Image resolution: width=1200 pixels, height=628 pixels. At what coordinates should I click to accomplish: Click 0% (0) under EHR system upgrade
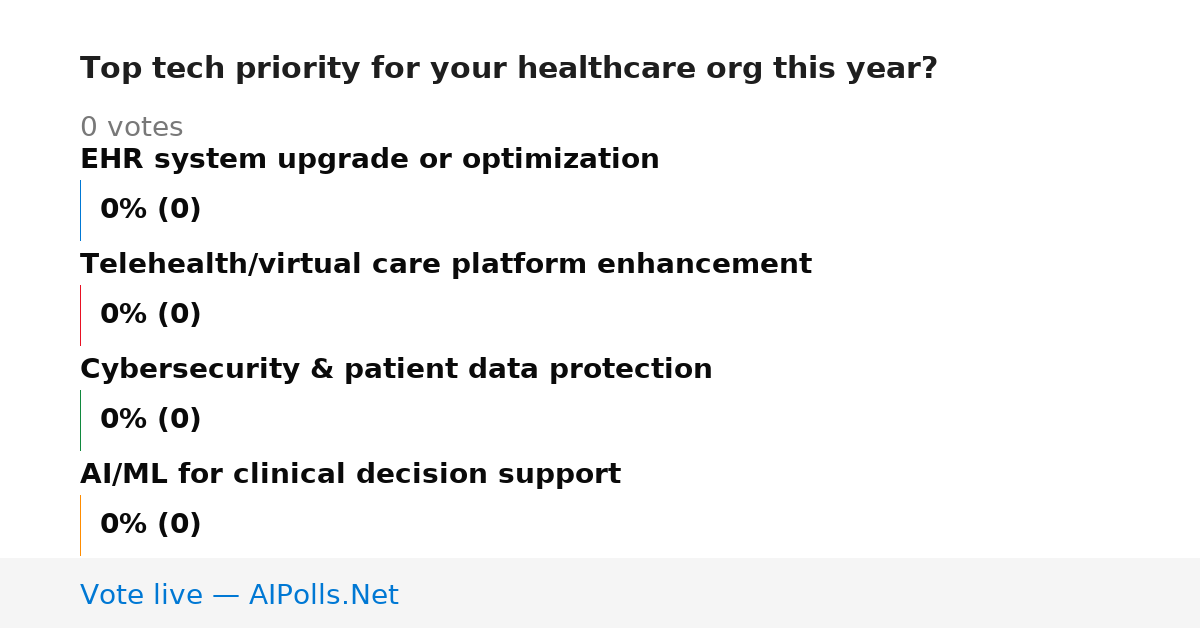(x=151, y=210)
